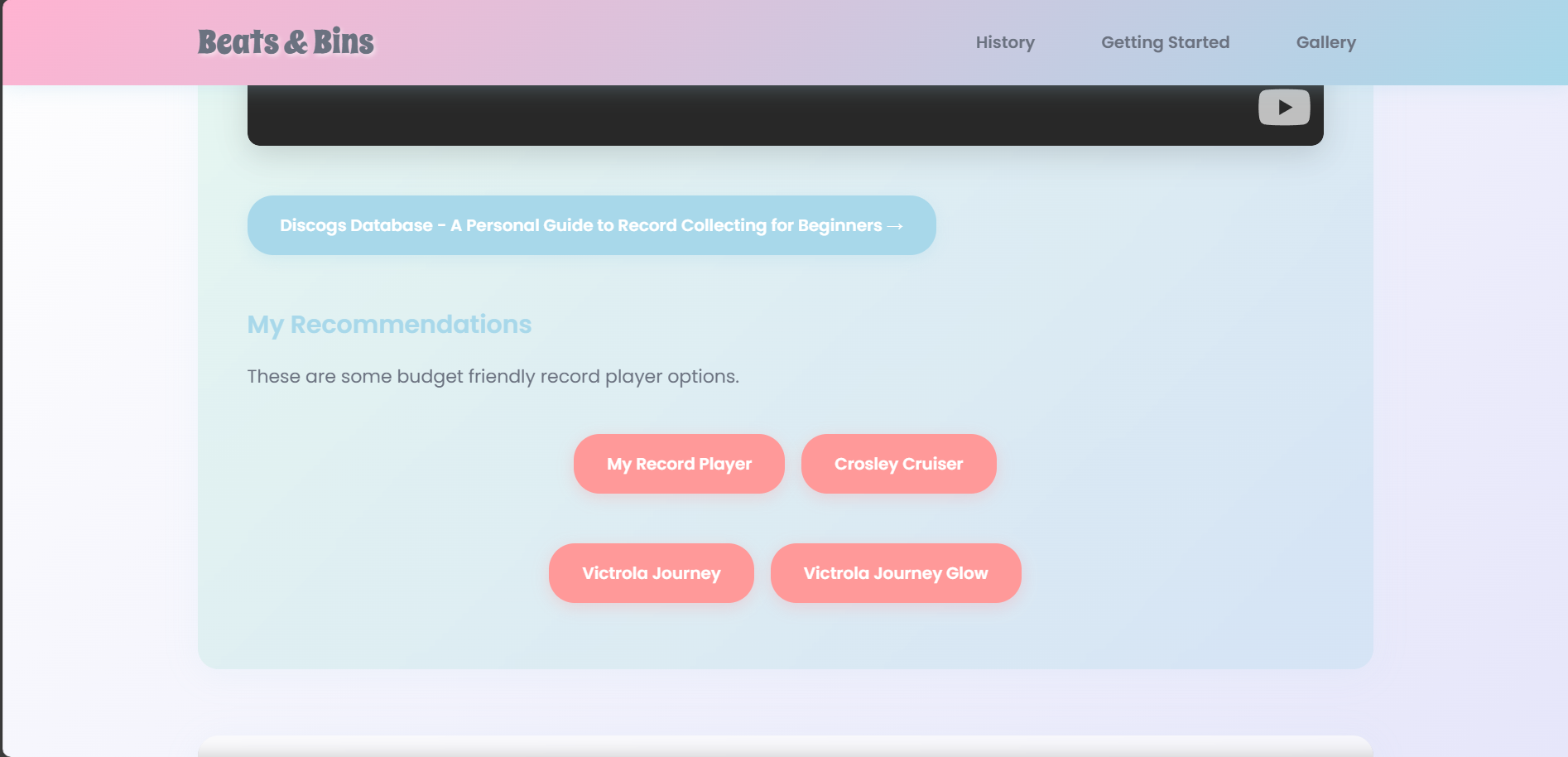The height and width of the screenshot is (757, 1568).
Task: Open the Victrola Journey recommendation
Action: coord(651,573)
